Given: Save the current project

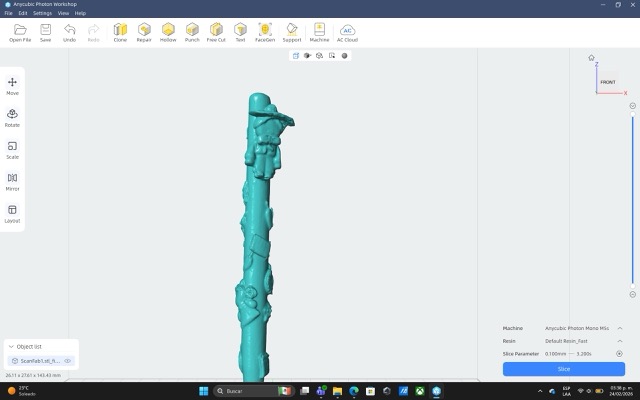Looking at the screenshot, I should [x=45, y=33].
